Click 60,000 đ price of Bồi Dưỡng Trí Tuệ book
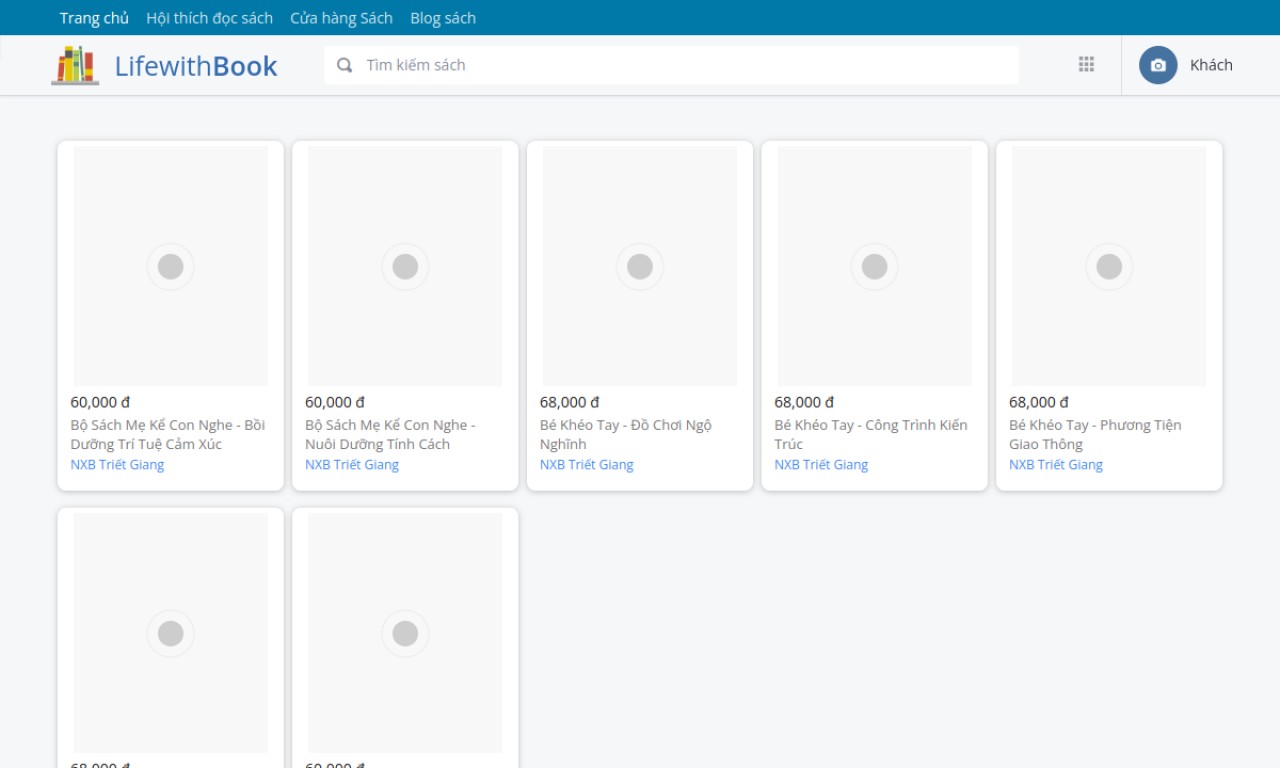 click(x=100, y=402)
